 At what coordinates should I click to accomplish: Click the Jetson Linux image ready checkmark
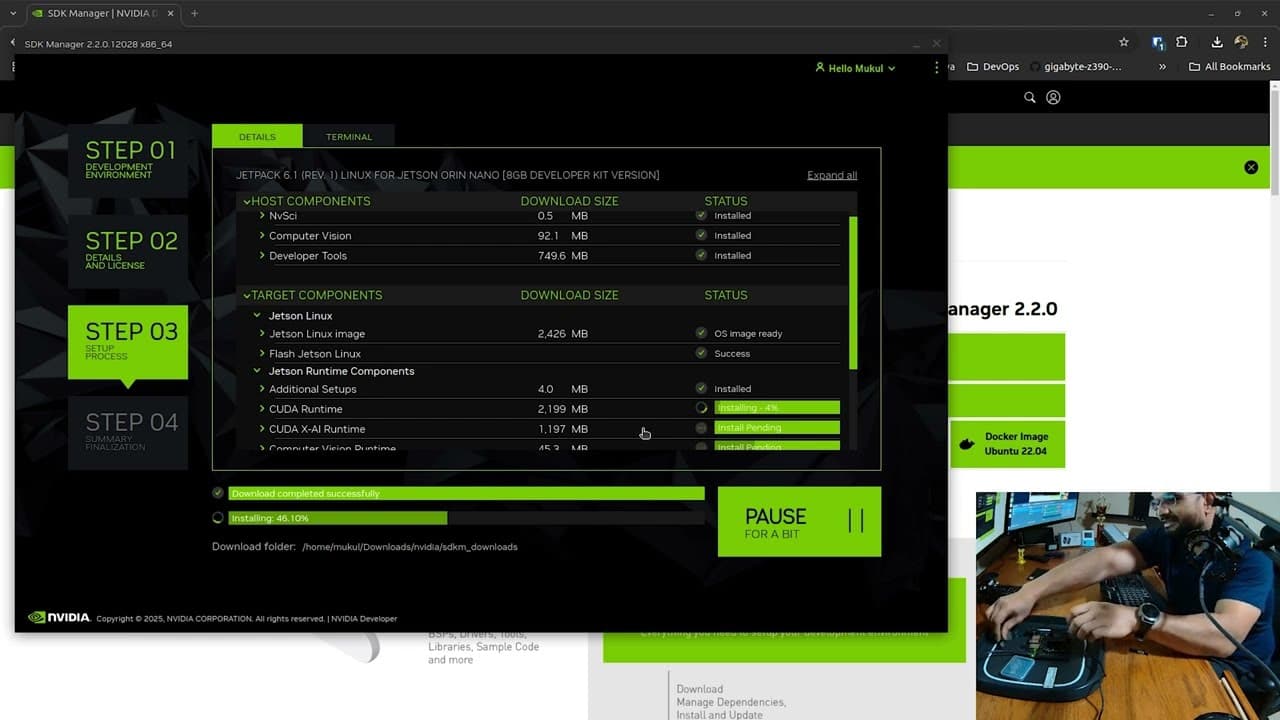(x=701, y=333)
